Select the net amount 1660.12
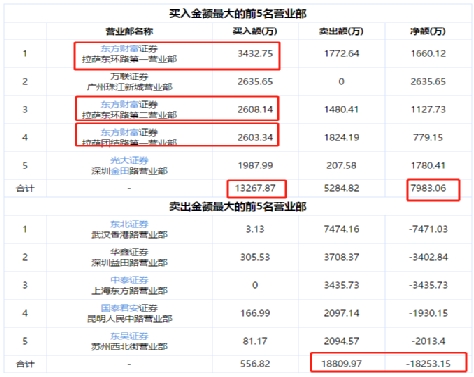Viewport: 474px width, 377px height. point(428,54)
